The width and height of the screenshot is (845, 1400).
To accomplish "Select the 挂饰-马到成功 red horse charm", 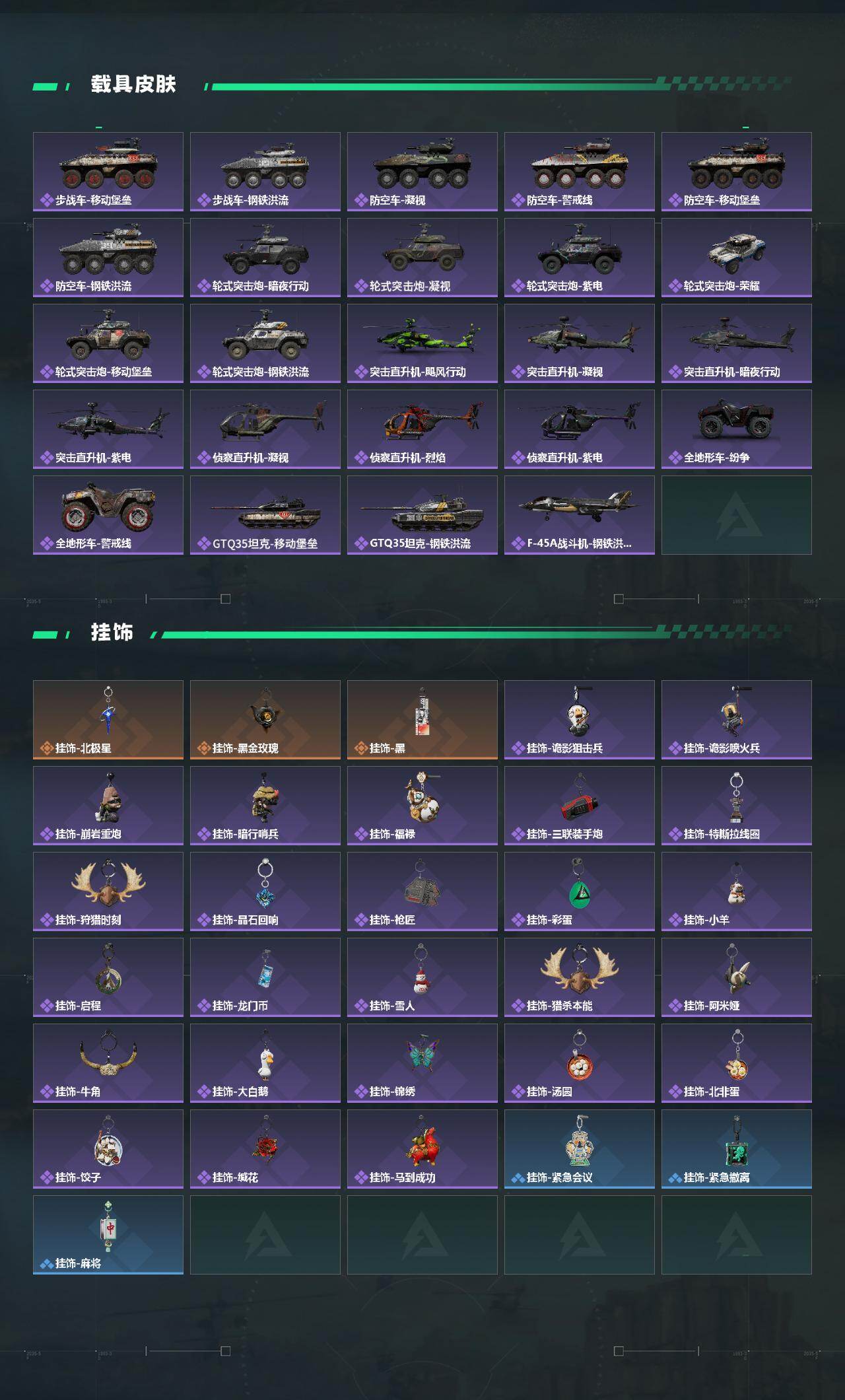I will coord(422,1149).
